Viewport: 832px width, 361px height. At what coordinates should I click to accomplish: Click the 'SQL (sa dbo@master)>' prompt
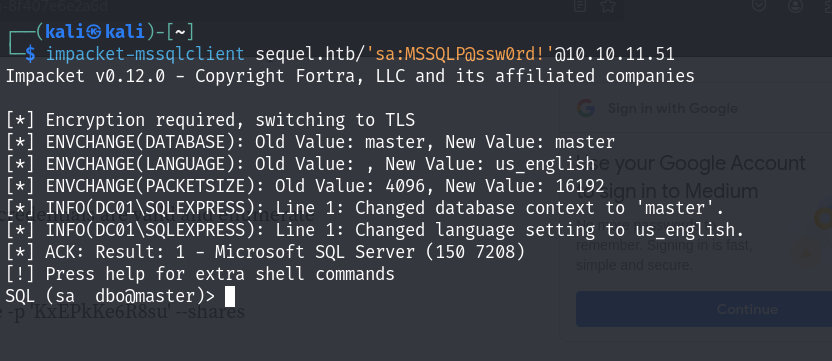pyautogui.click(x=110, y=296)
